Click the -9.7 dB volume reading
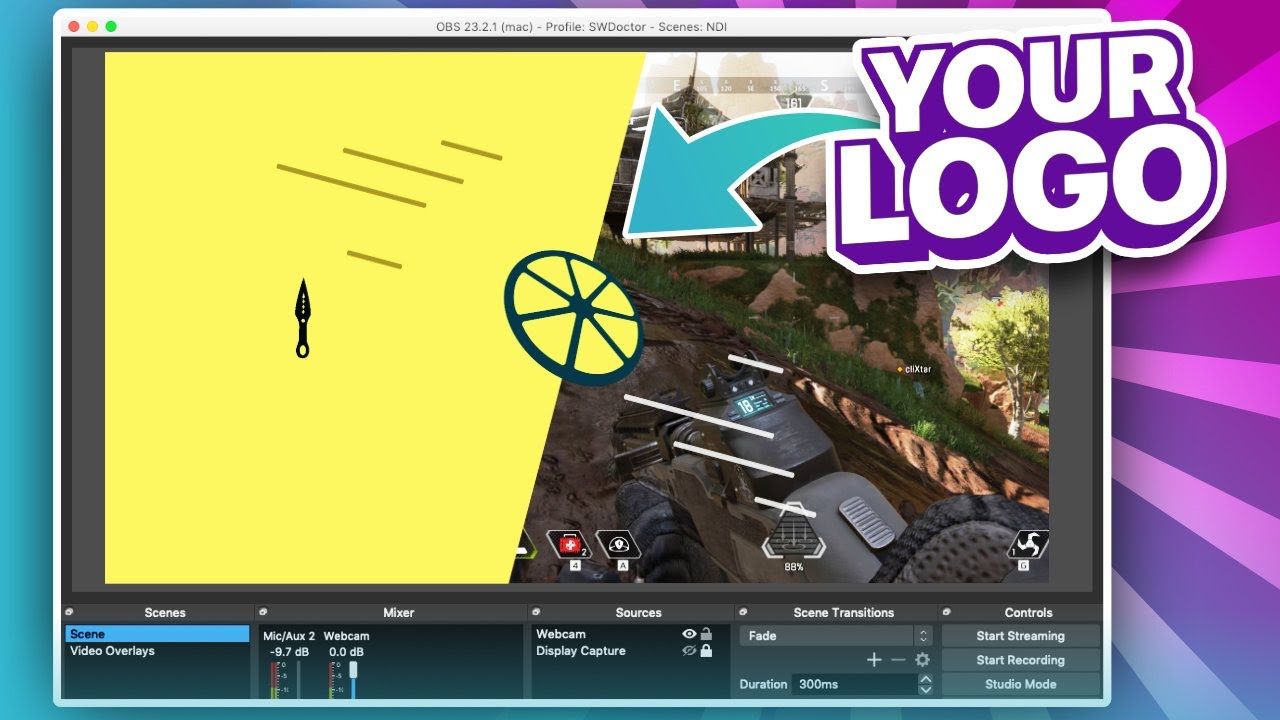 click(x=289, y=652)
